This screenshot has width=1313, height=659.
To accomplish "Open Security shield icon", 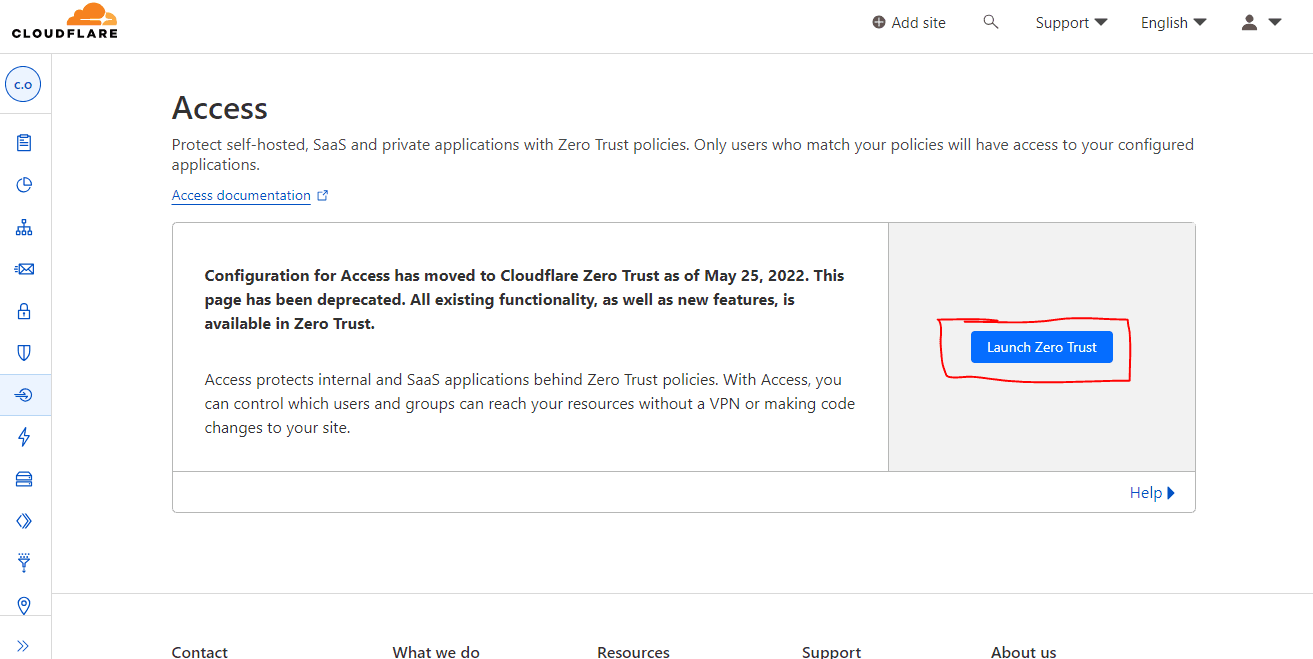I will (x=24, y=353).
